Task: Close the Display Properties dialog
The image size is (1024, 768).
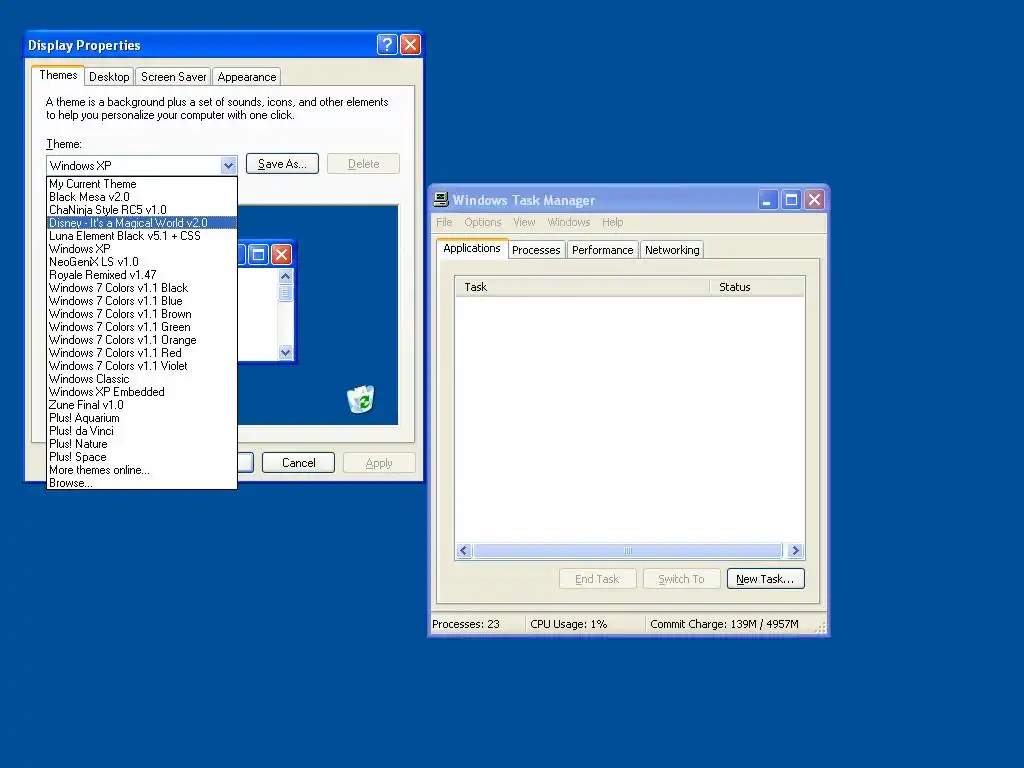Action: click(x=410, y=44)
